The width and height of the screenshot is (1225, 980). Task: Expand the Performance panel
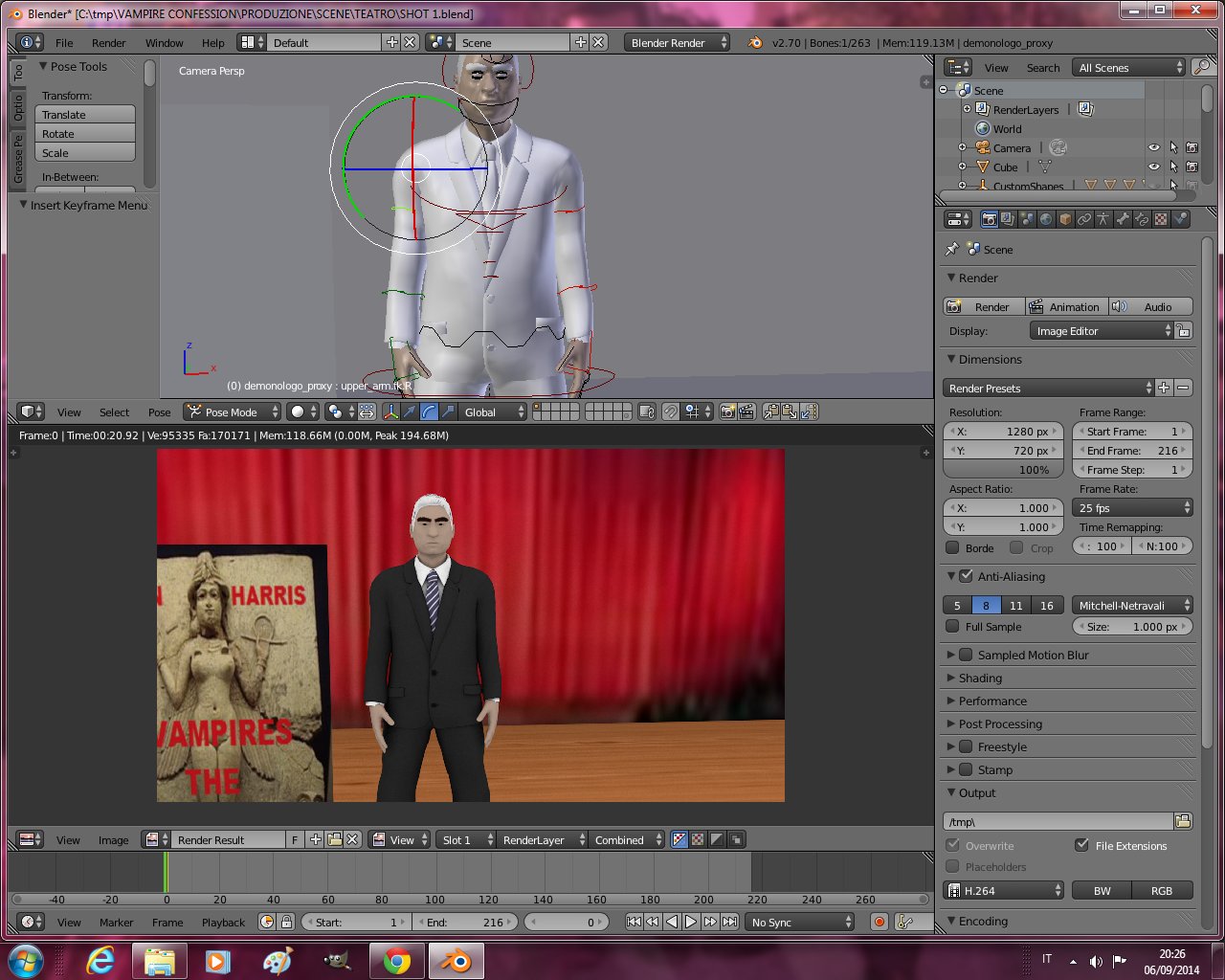point(991,701)
